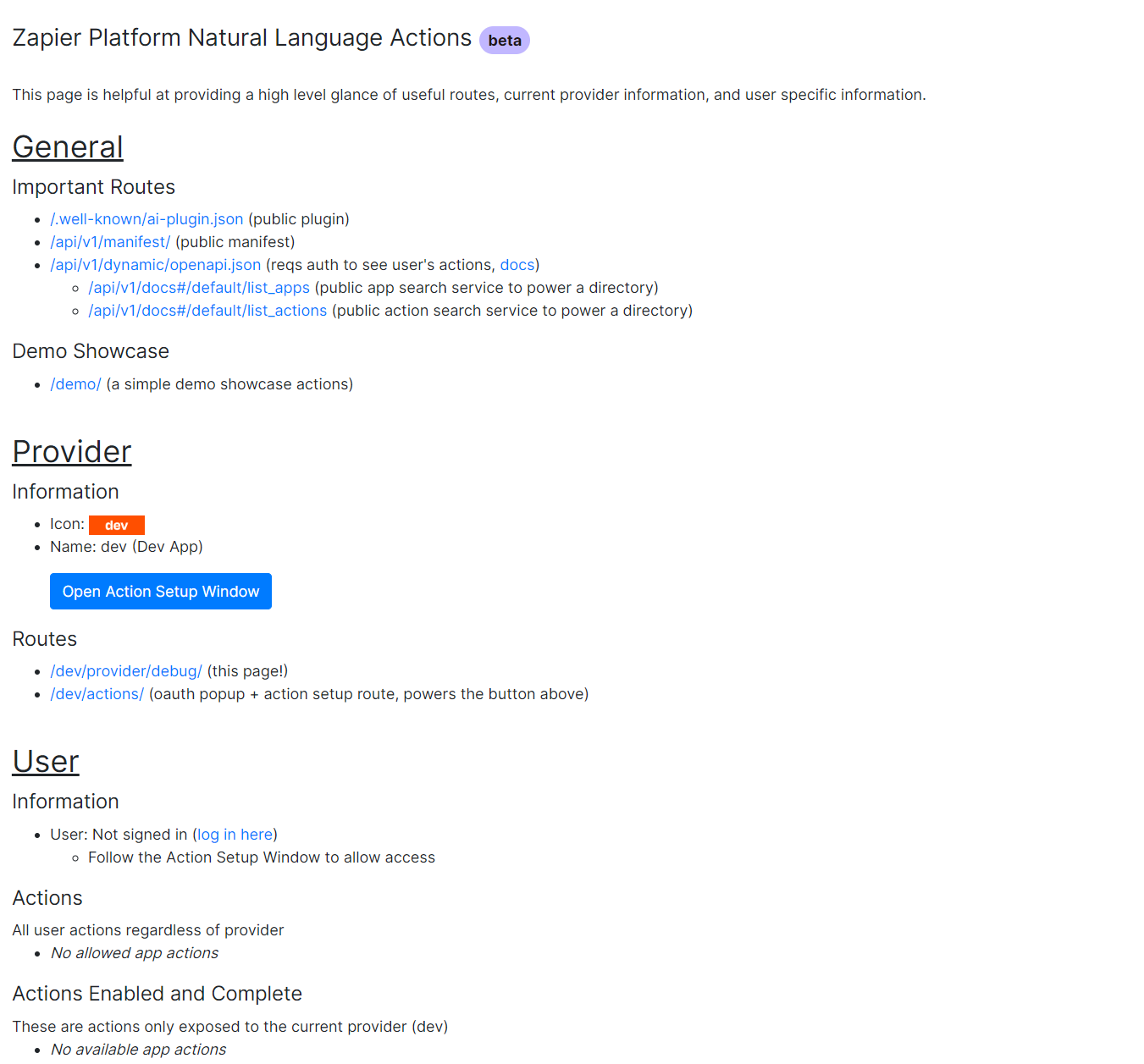
Task: Visit the demo showcase page
Action: coord(75,383)
